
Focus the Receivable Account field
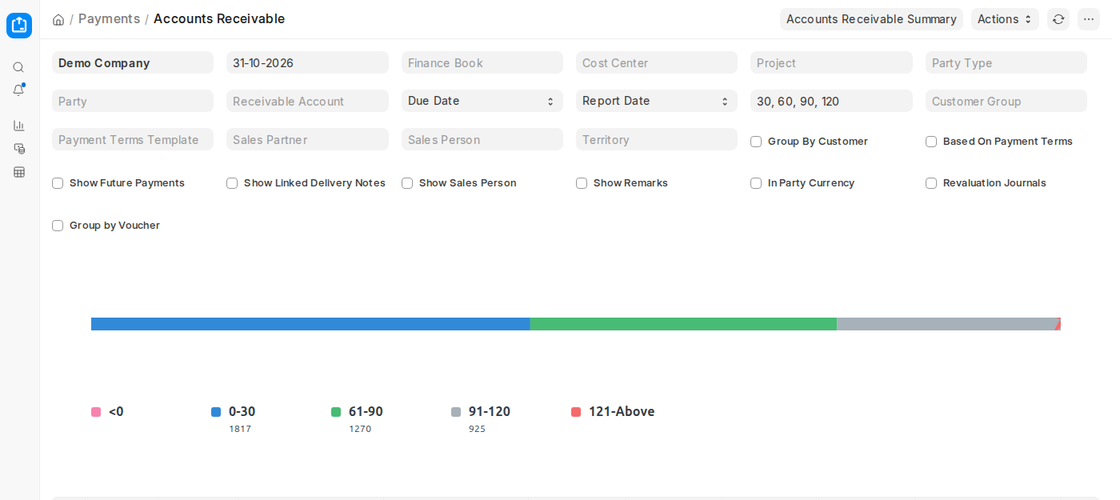[307, 101]
